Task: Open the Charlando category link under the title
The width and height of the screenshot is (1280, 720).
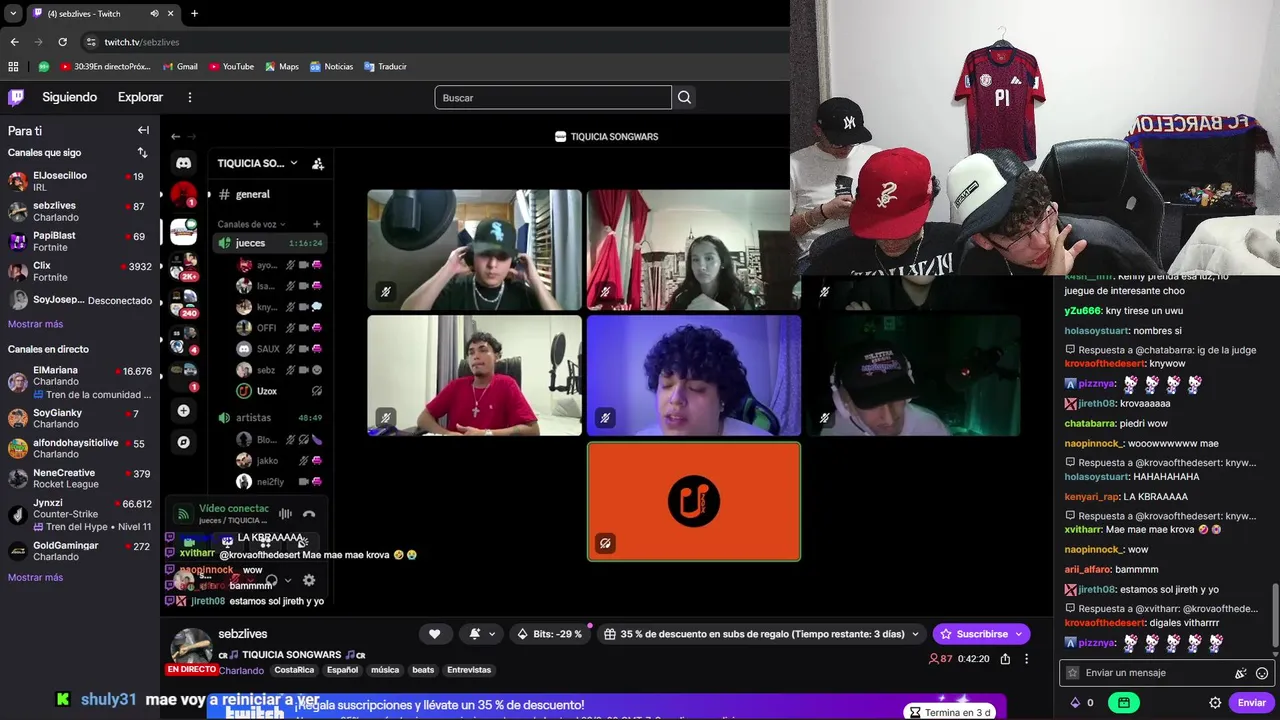Action: [x=240, y=671]
